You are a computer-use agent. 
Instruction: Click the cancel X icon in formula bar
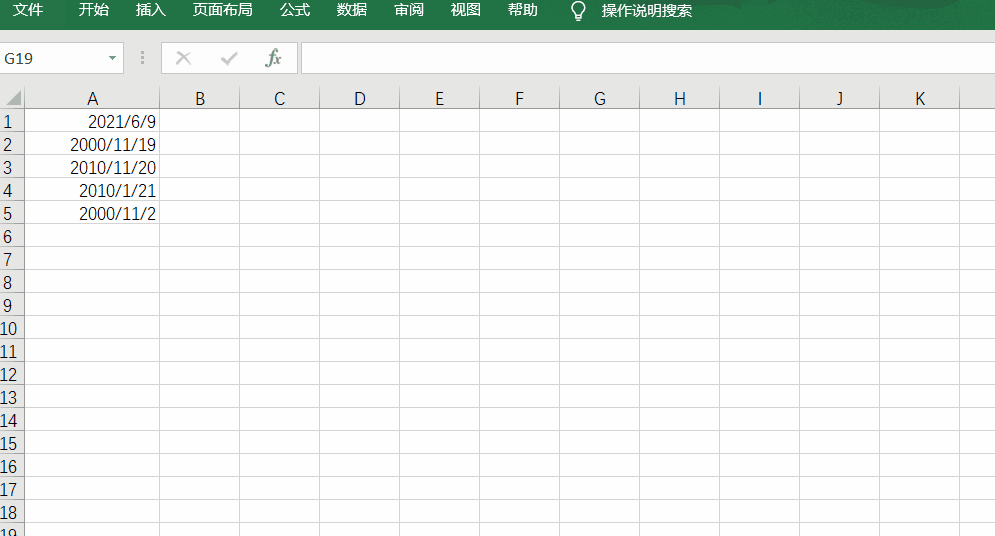click(x=183, y=58)
